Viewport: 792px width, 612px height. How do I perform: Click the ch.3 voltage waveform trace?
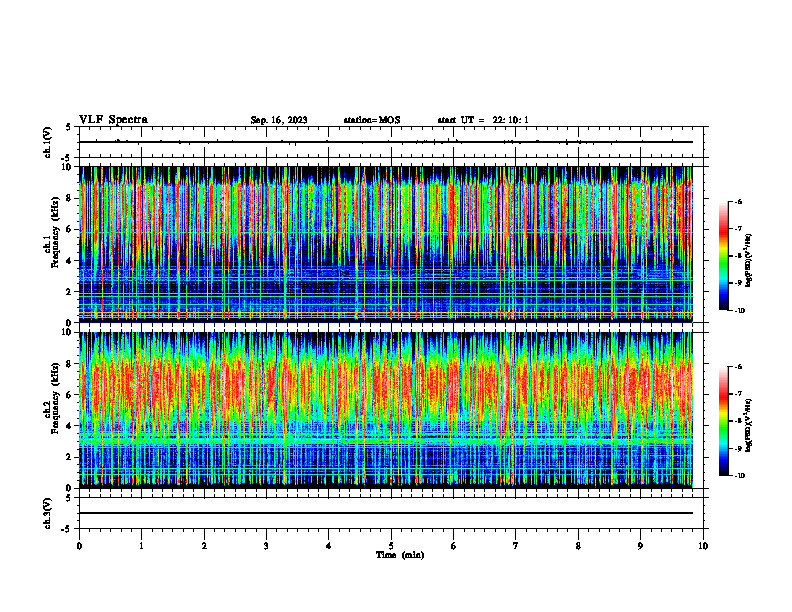tap(386, 513)
